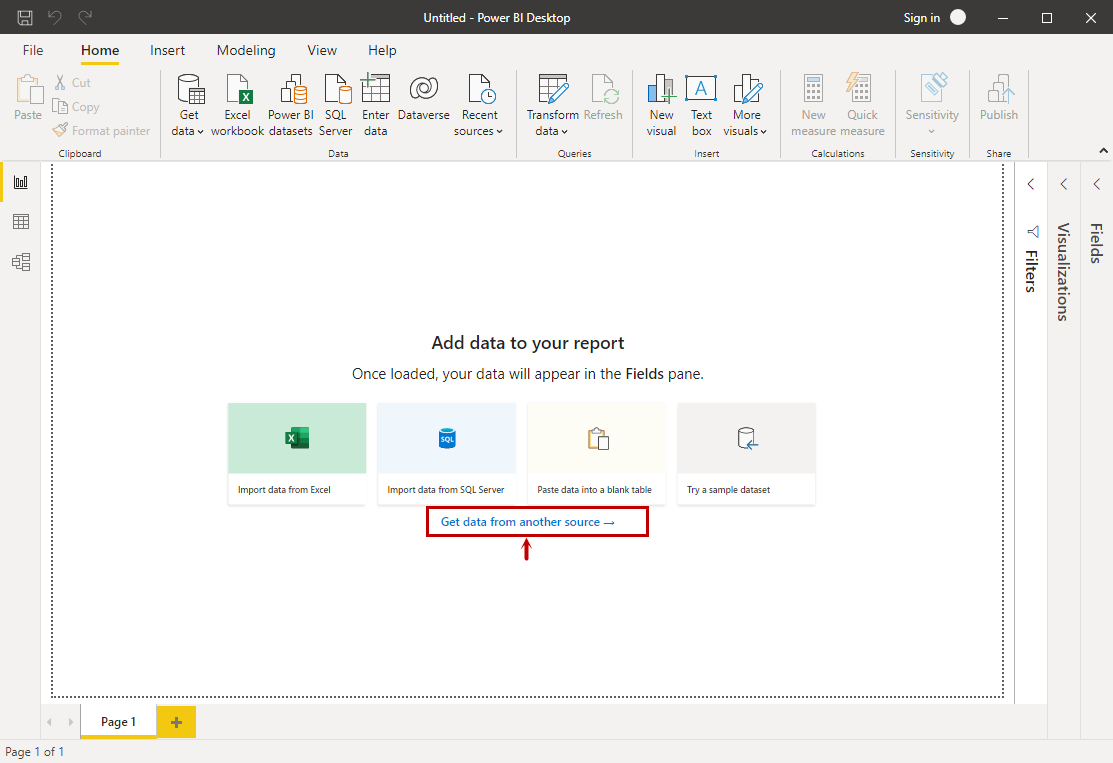Screen dimensions: 1113x763
Task: Add a Text box
Action: coord(701,90)
